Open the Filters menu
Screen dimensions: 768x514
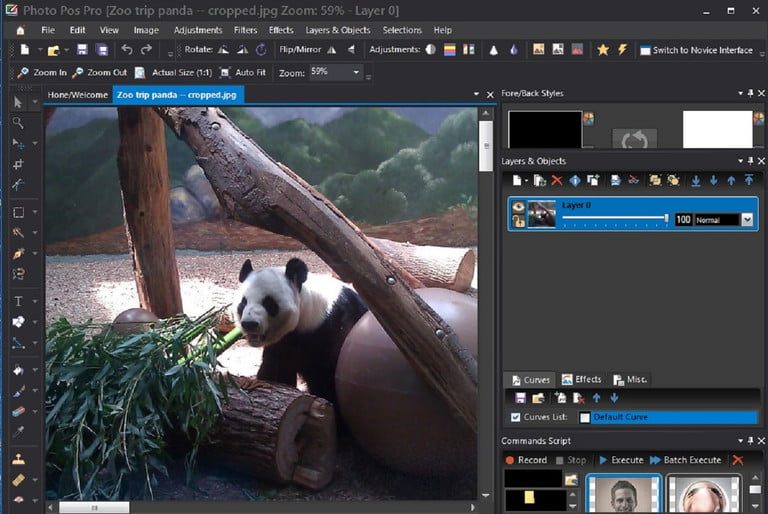coord(245,30)
